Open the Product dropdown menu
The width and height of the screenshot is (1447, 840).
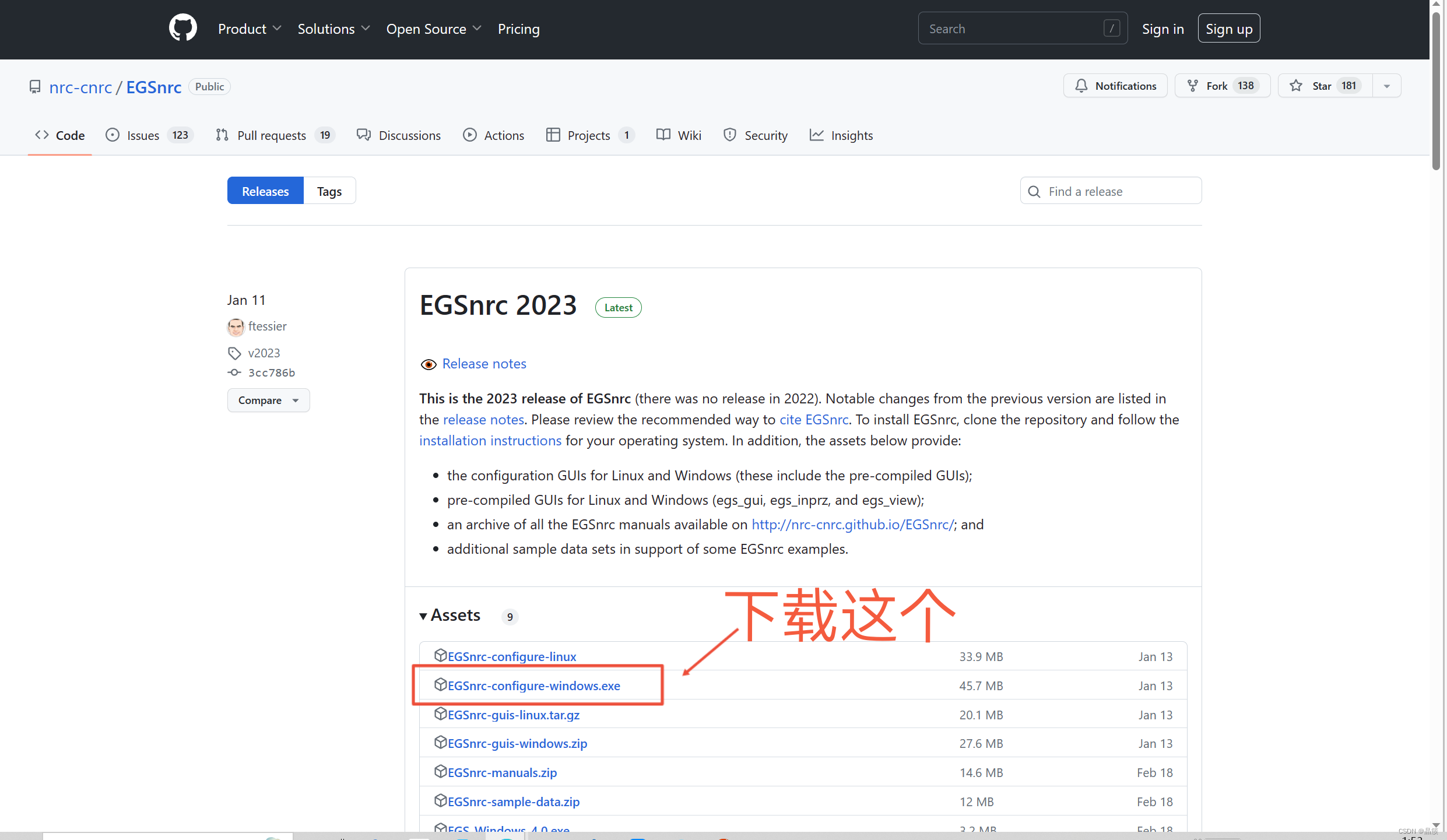coord(249,29)
